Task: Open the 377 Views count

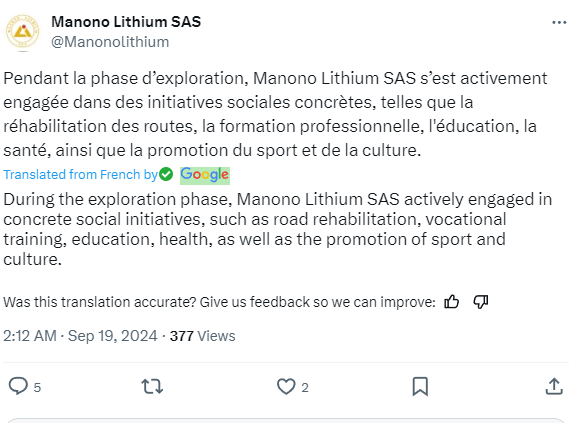Action: (203, 336)
